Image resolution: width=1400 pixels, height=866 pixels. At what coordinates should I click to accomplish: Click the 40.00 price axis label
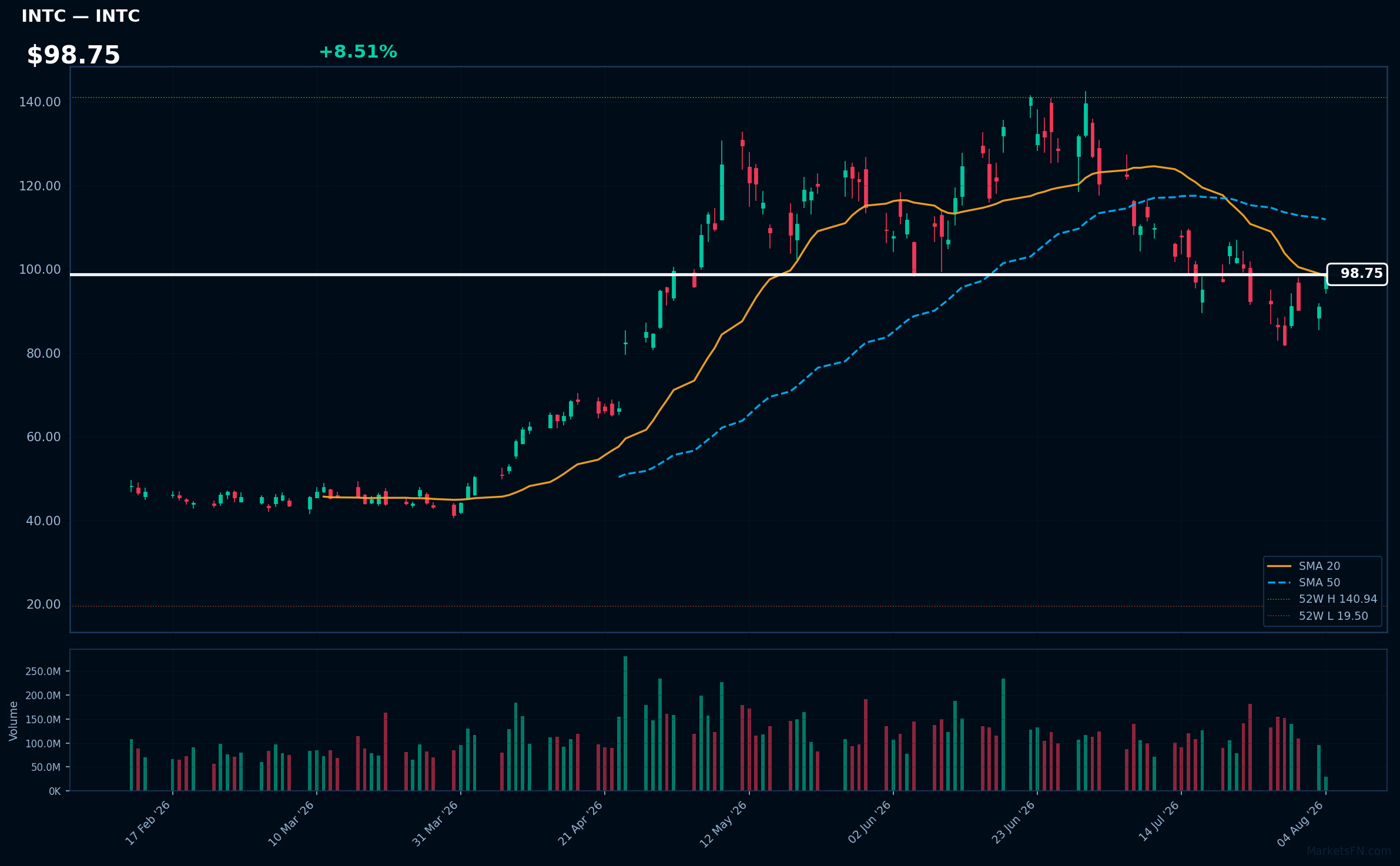[x=43, y=521]
